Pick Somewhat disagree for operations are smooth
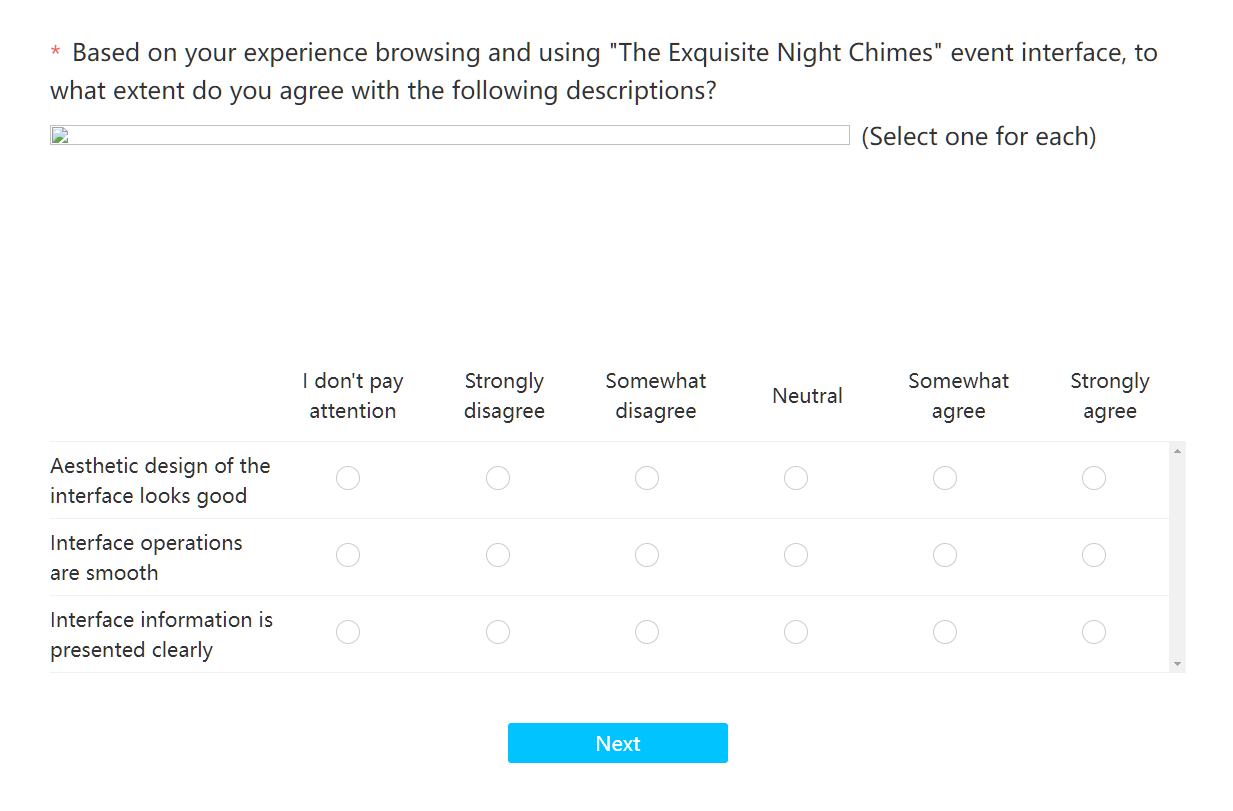1233x811 pixels. click(646, 555)
